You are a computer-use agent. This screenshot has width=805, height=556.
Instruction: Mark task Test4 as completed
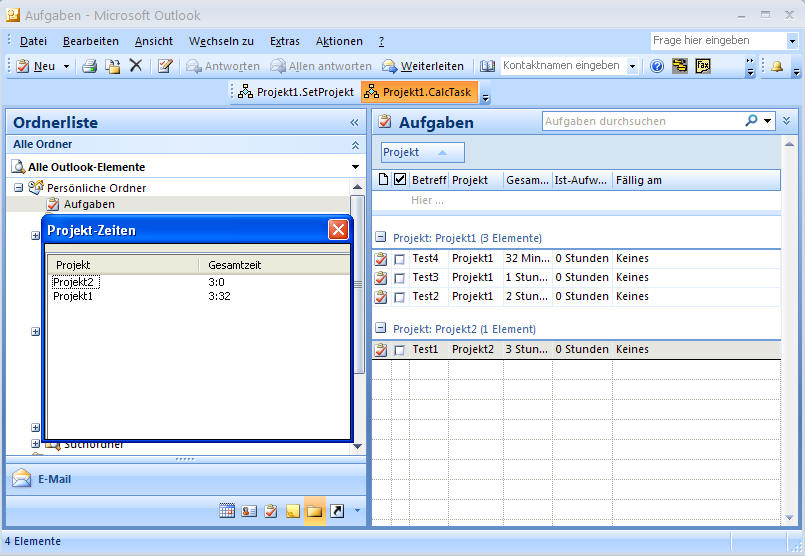point(400,259)
